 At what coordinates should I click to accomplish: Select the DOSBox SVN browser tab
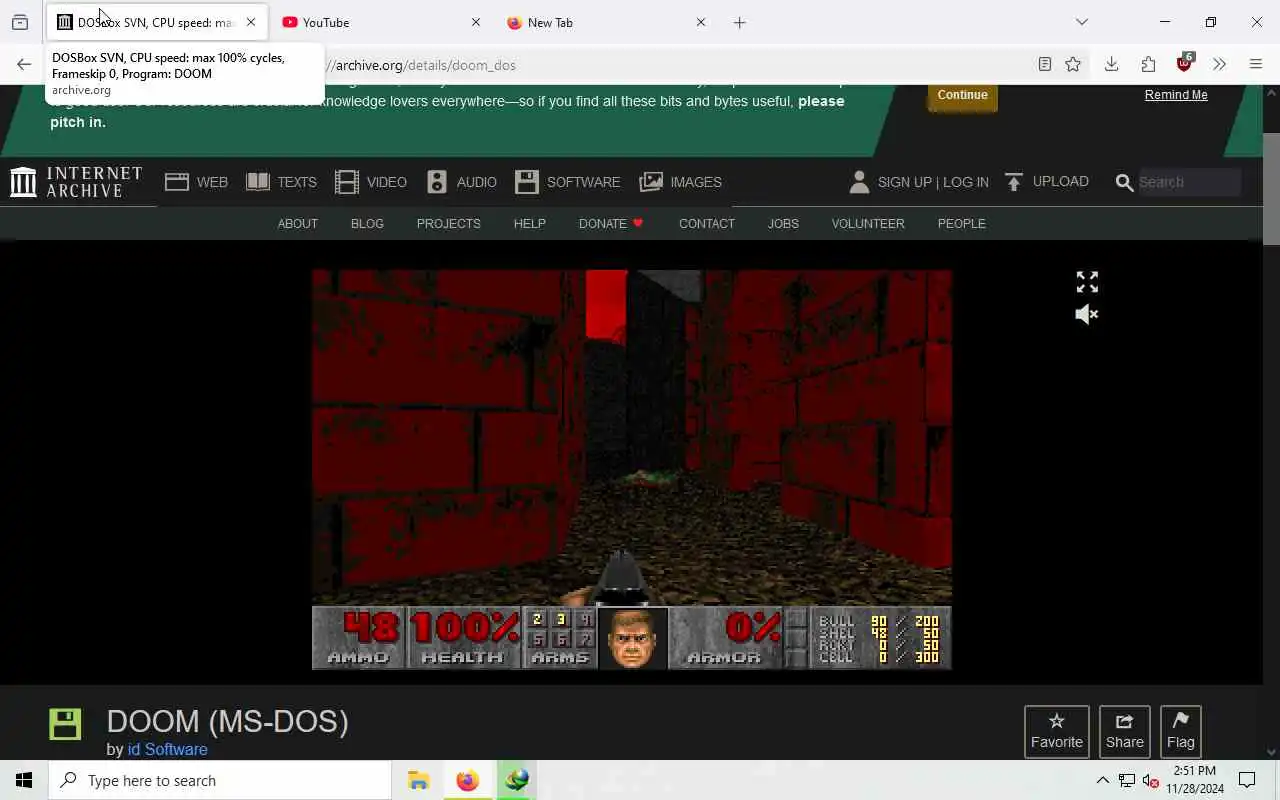pyautogui.click(x=155, y=22)
